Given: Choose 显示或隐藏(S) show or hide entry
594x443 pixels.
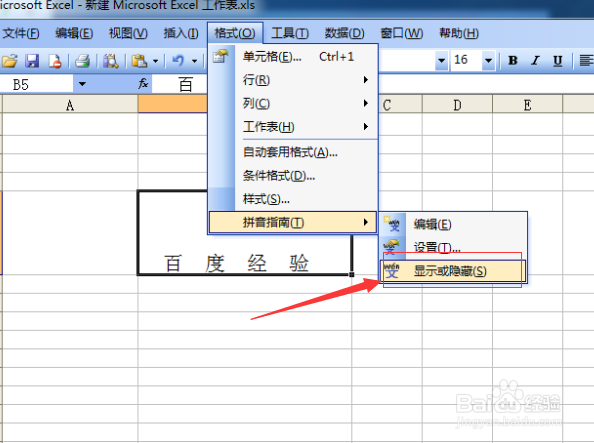Looking at the screenshot, I should pos(454,271).
